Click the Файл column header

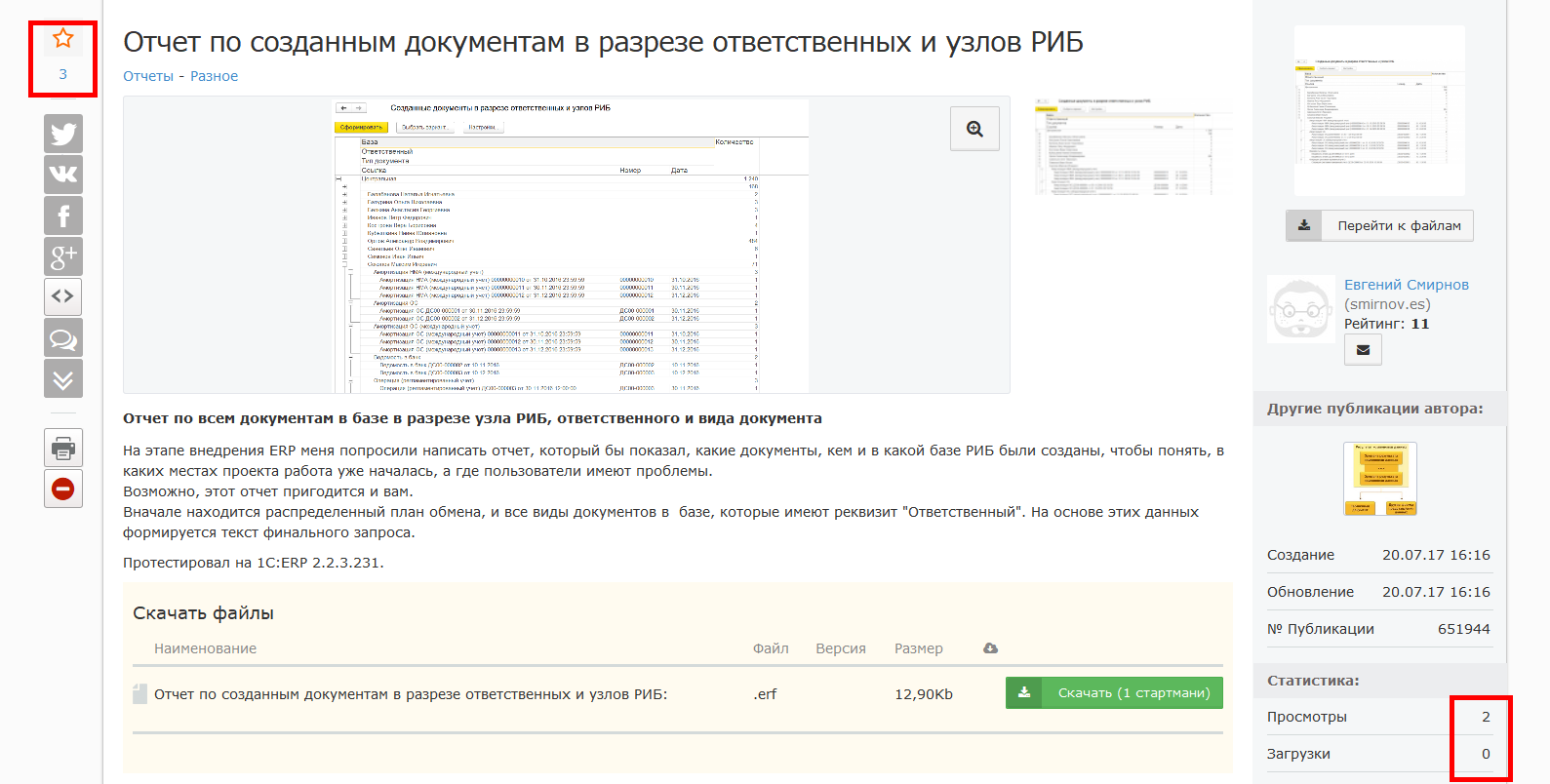(x=771, y=648)
